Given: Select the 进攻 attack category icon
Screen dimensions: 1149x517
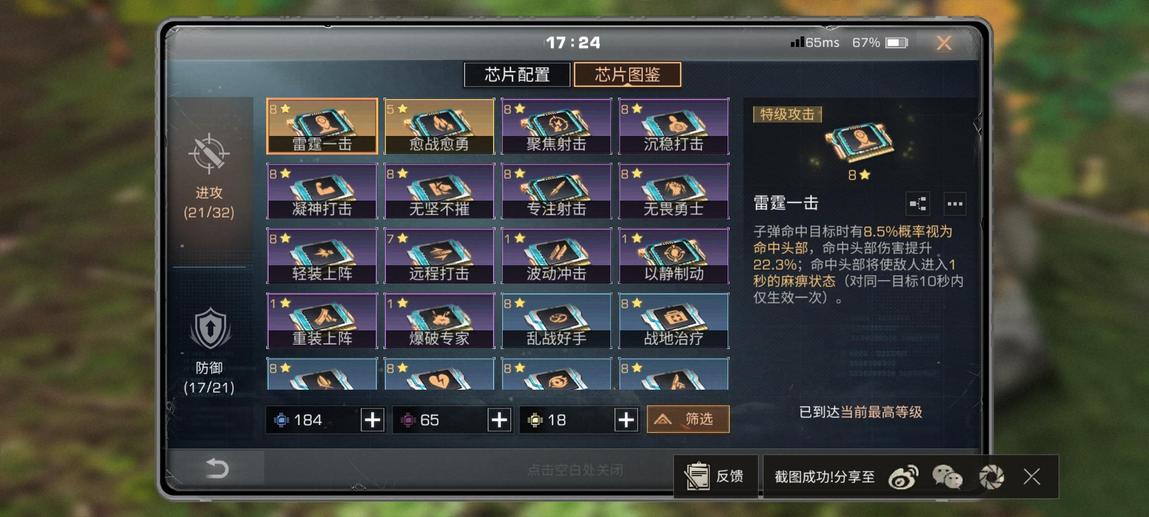Looking at the screenshot, I should point(210,154).
